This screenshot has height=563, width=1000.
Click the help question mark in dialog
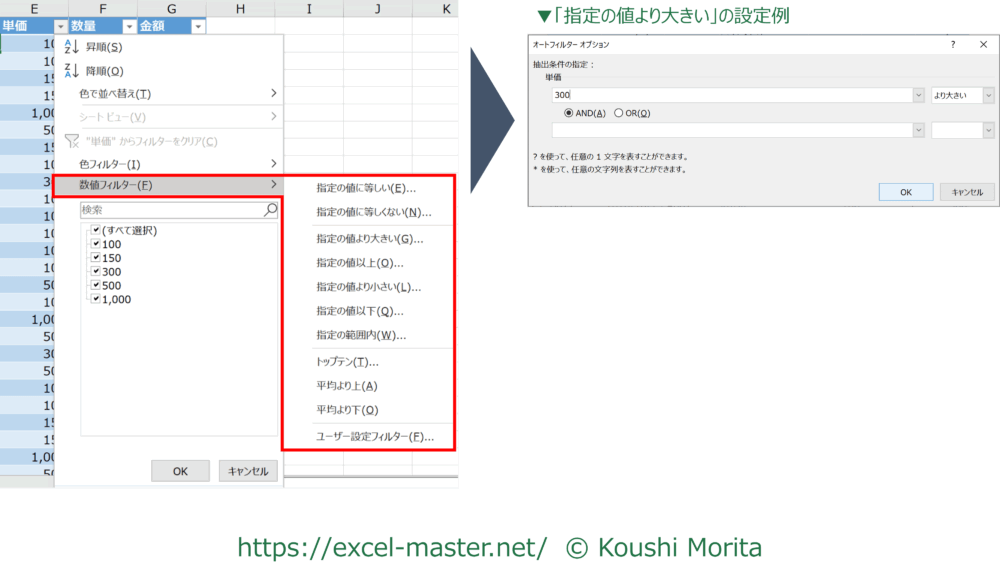953,45
